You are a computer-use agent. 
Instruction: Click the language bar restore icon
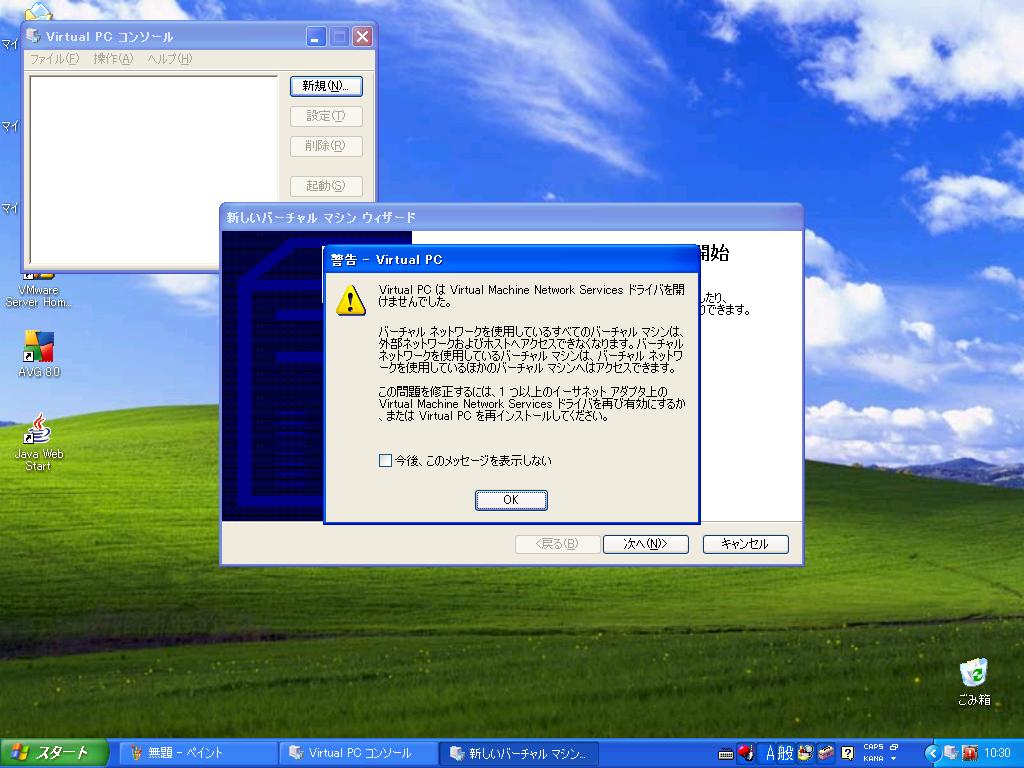point(894,747)
